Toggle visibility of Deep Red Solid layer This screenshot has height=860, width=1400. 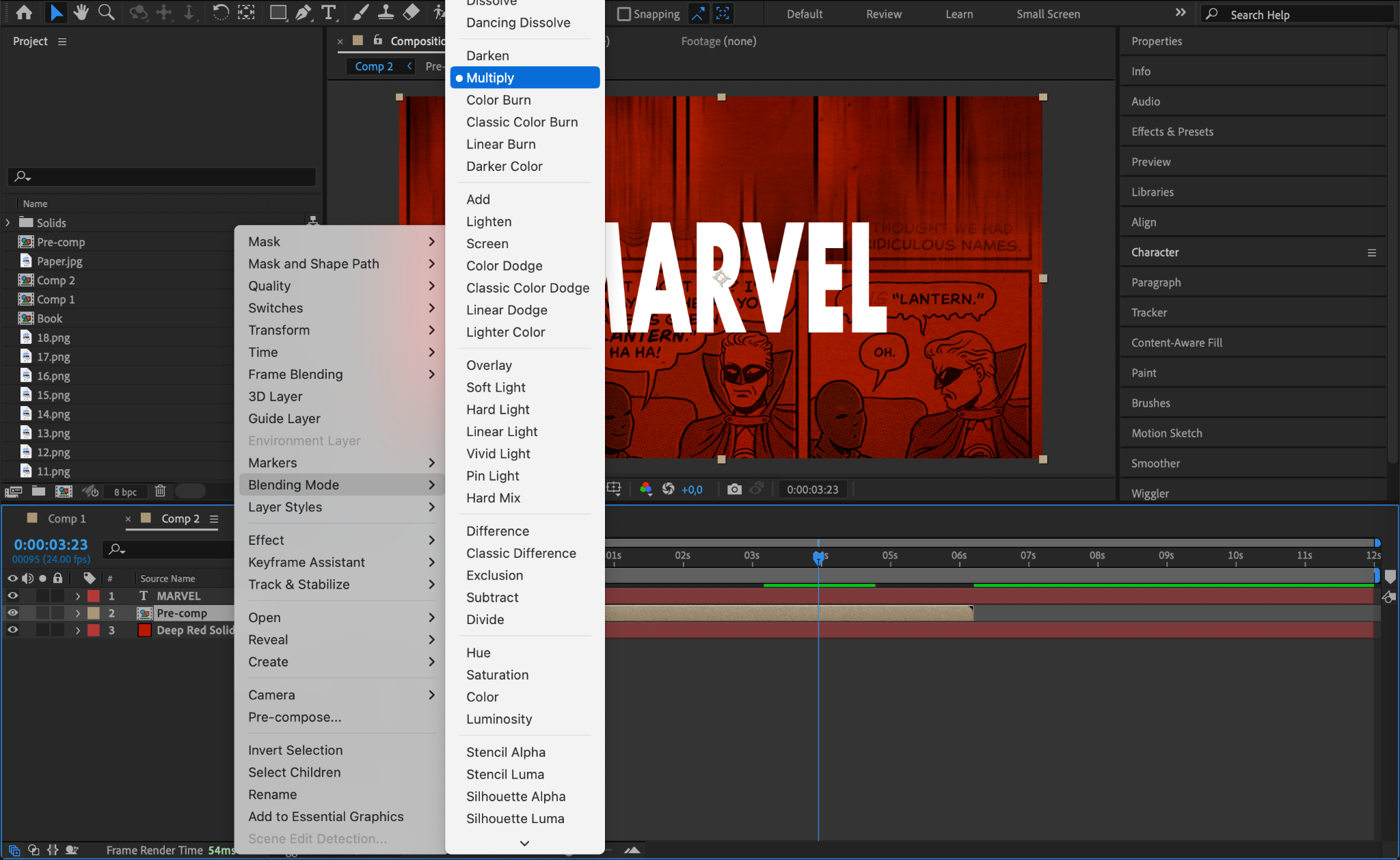coord(12,630)
